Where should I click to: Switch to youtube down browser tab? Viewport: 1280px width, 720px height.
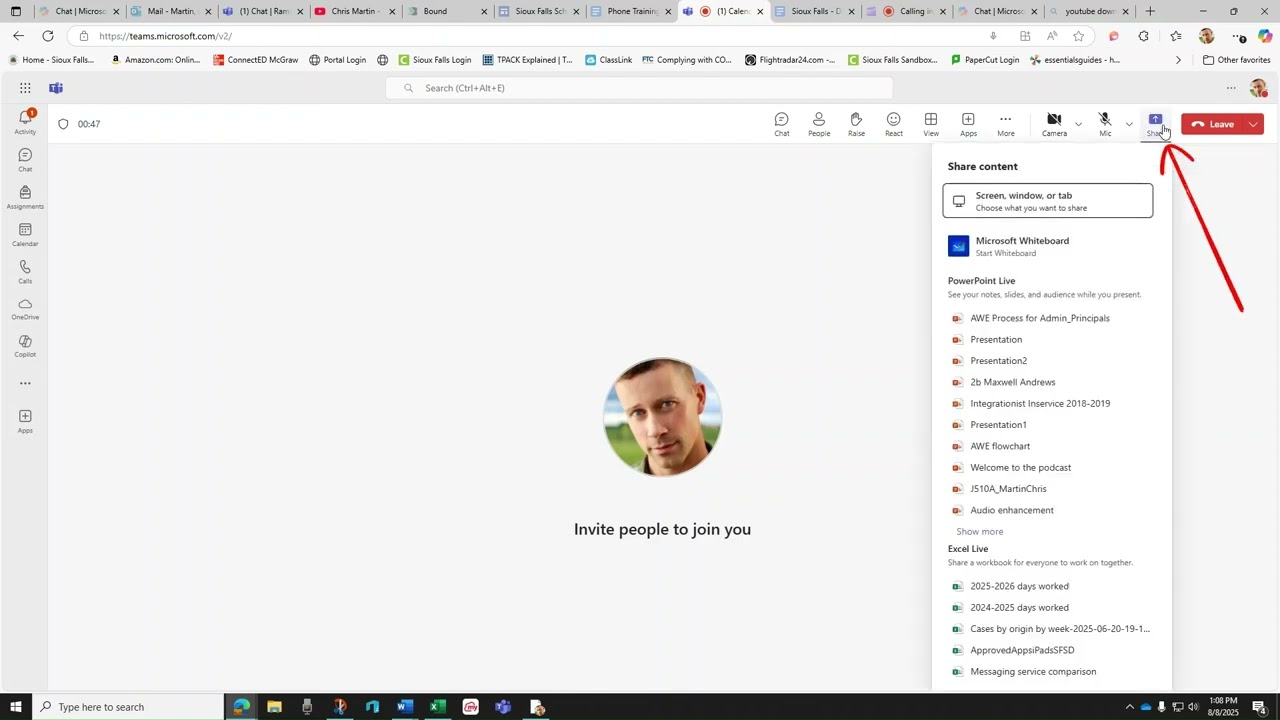pos(1088,12)
